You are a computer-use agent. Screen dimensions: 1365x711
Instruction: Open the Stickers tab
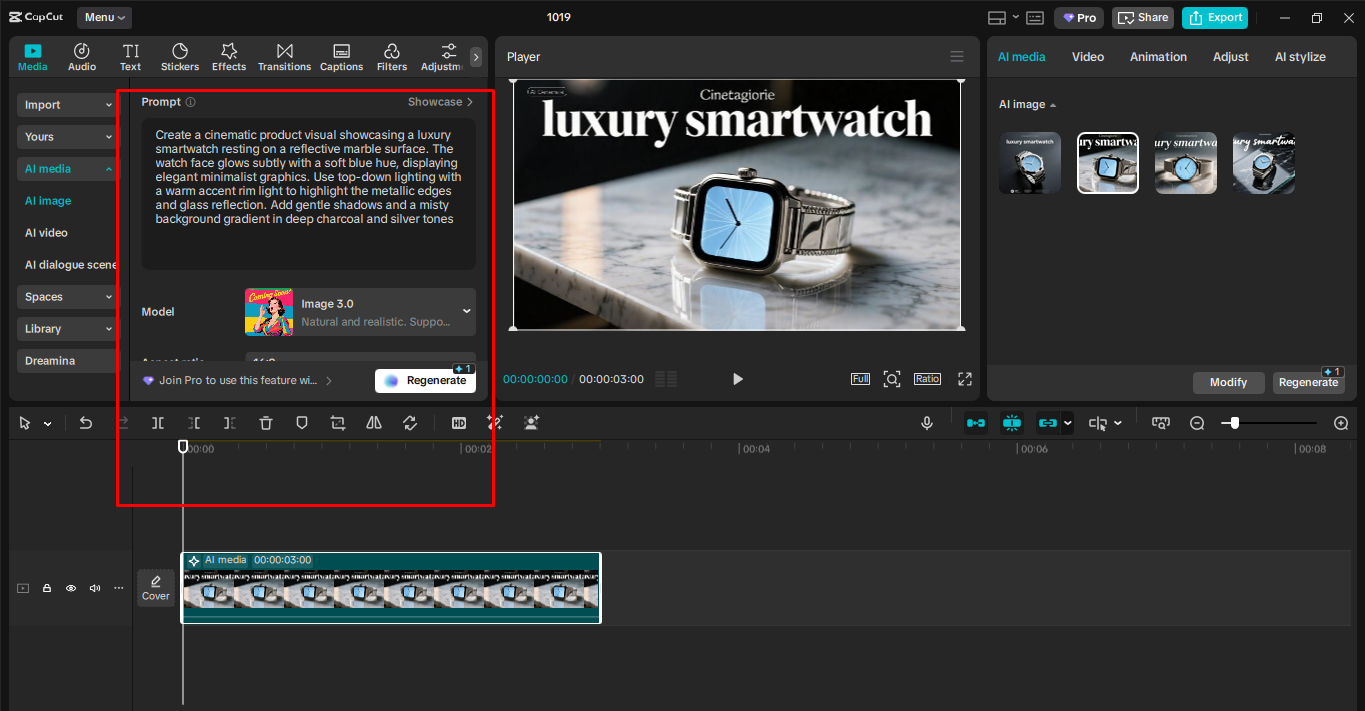tap(180, 57)
